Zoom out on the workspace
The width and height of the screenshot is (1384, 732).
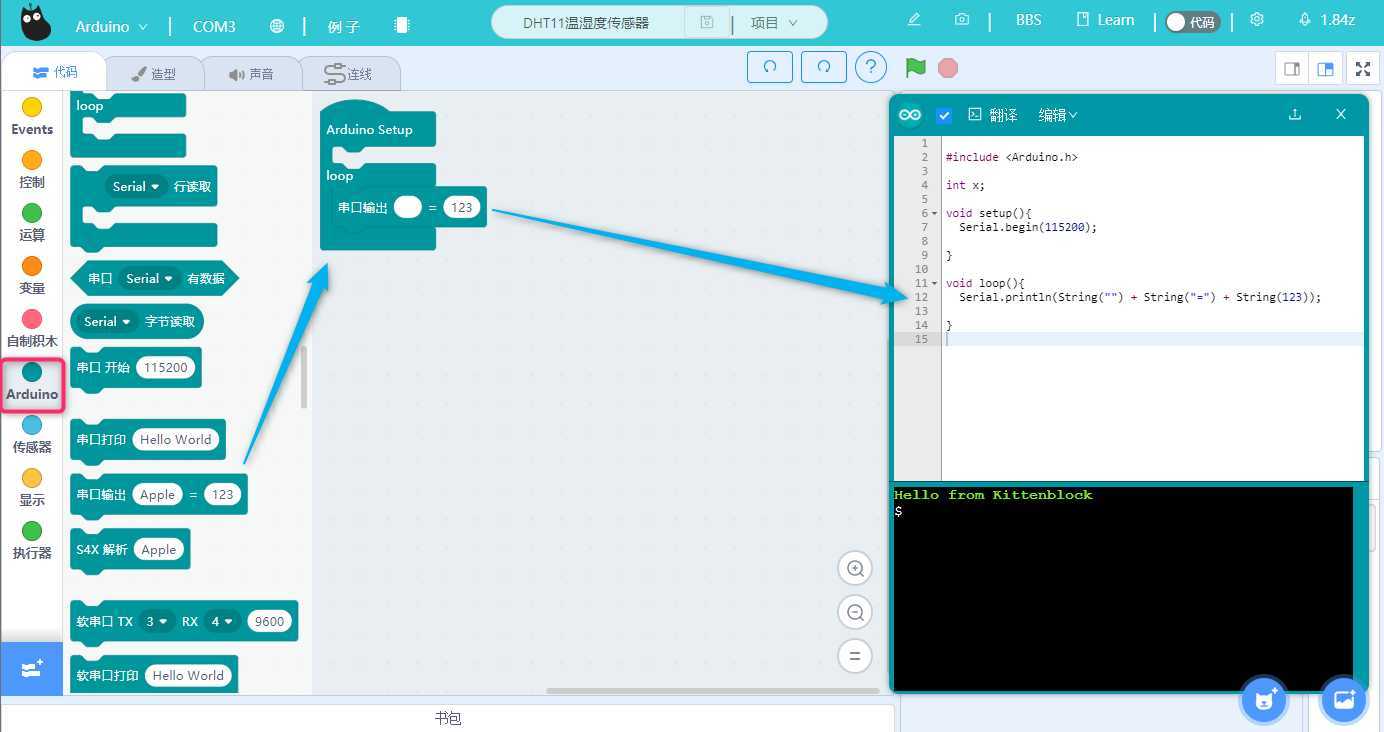[x=855, y=613]
